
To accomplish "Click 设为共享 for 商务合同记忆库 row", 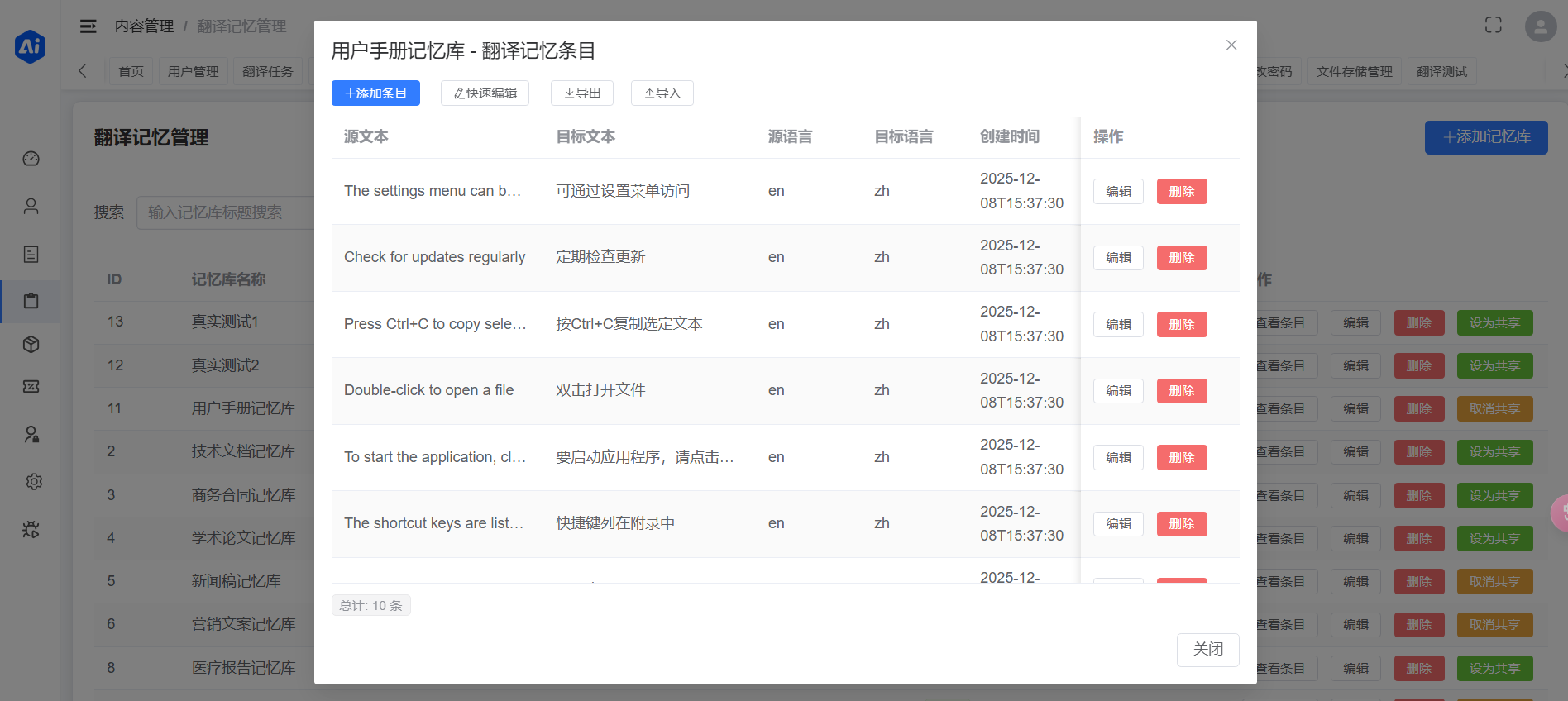I will [1494, 496].
